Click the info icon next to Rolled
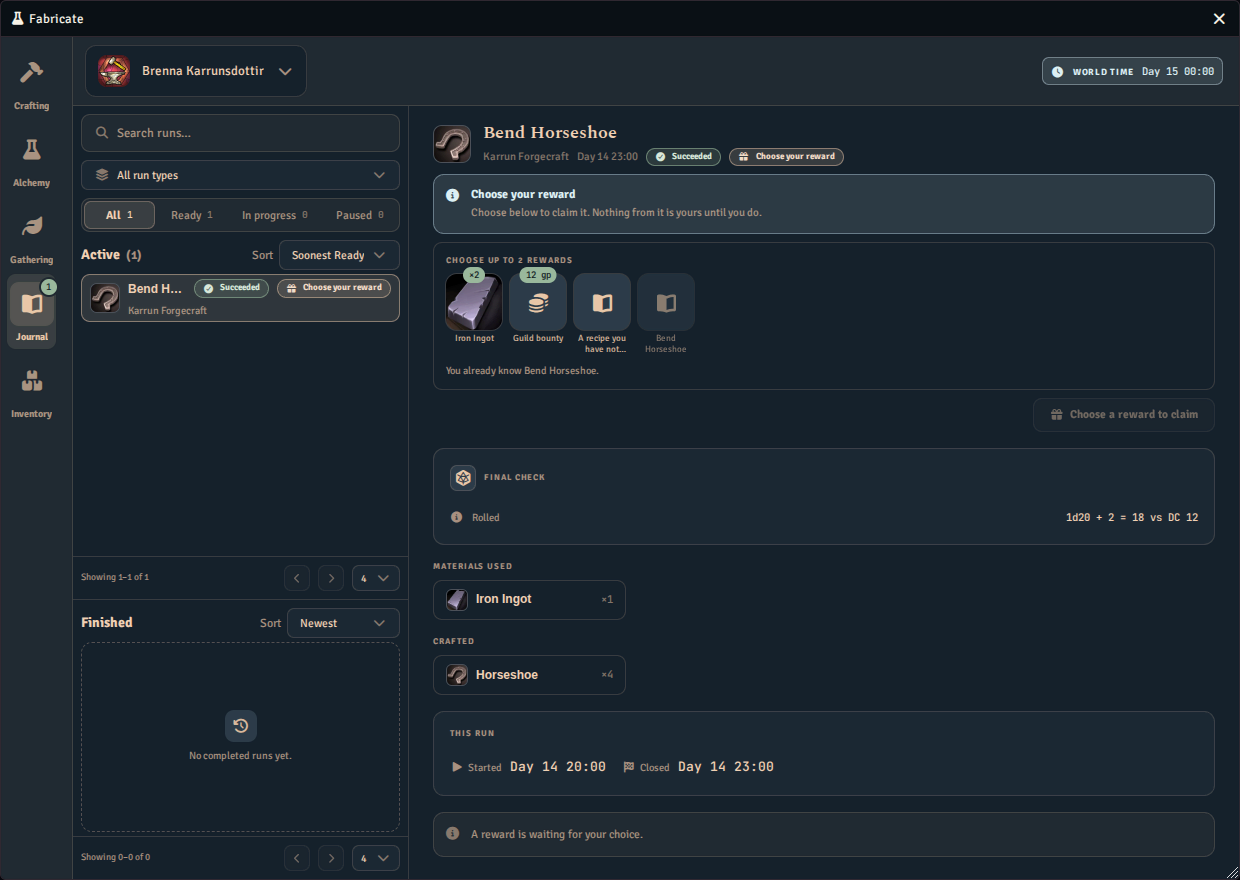The width and height of the screenshot is (1240, 880). [457, 518]
